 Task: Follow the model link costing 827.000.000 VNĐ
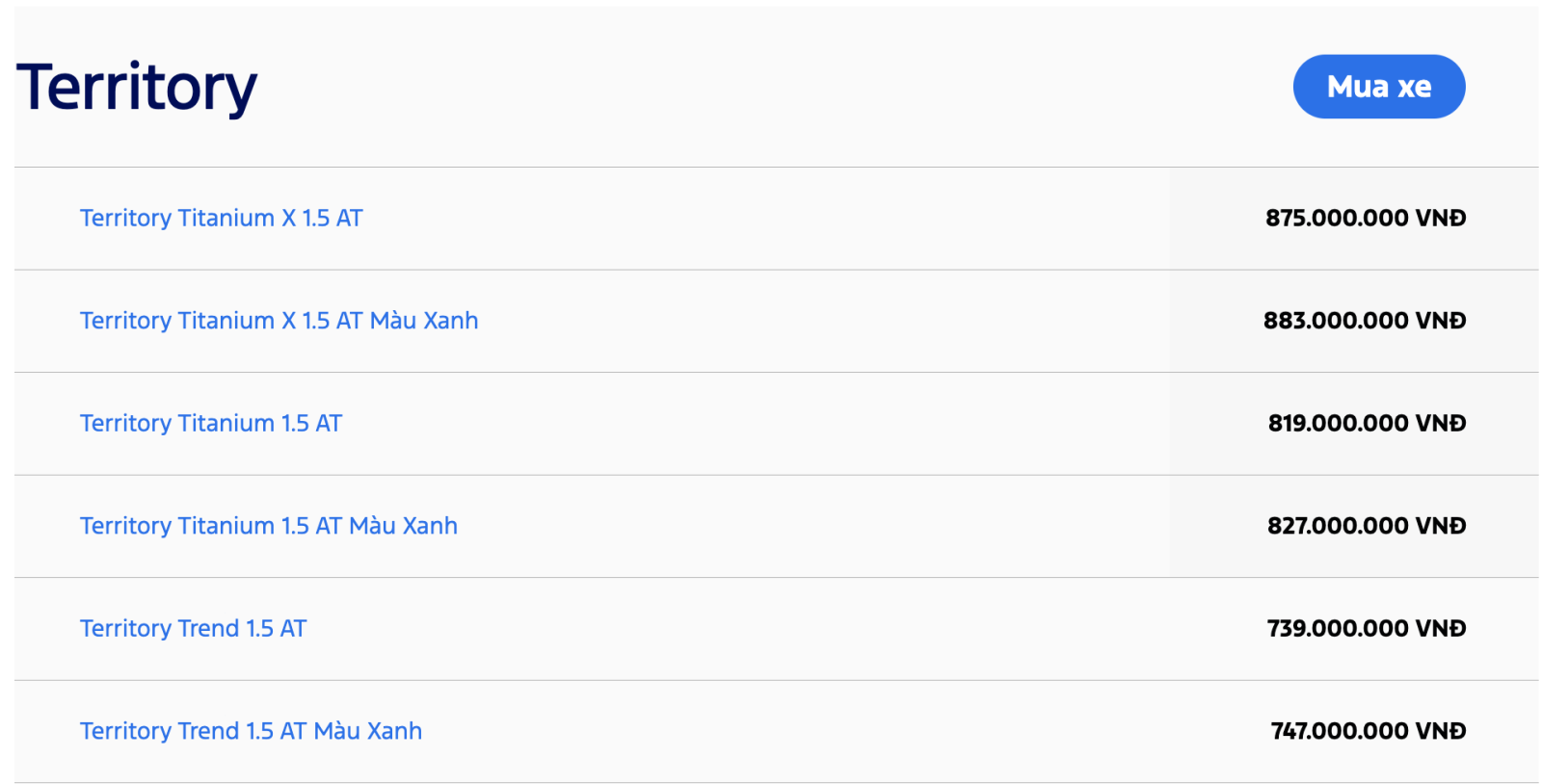point(268,526)
